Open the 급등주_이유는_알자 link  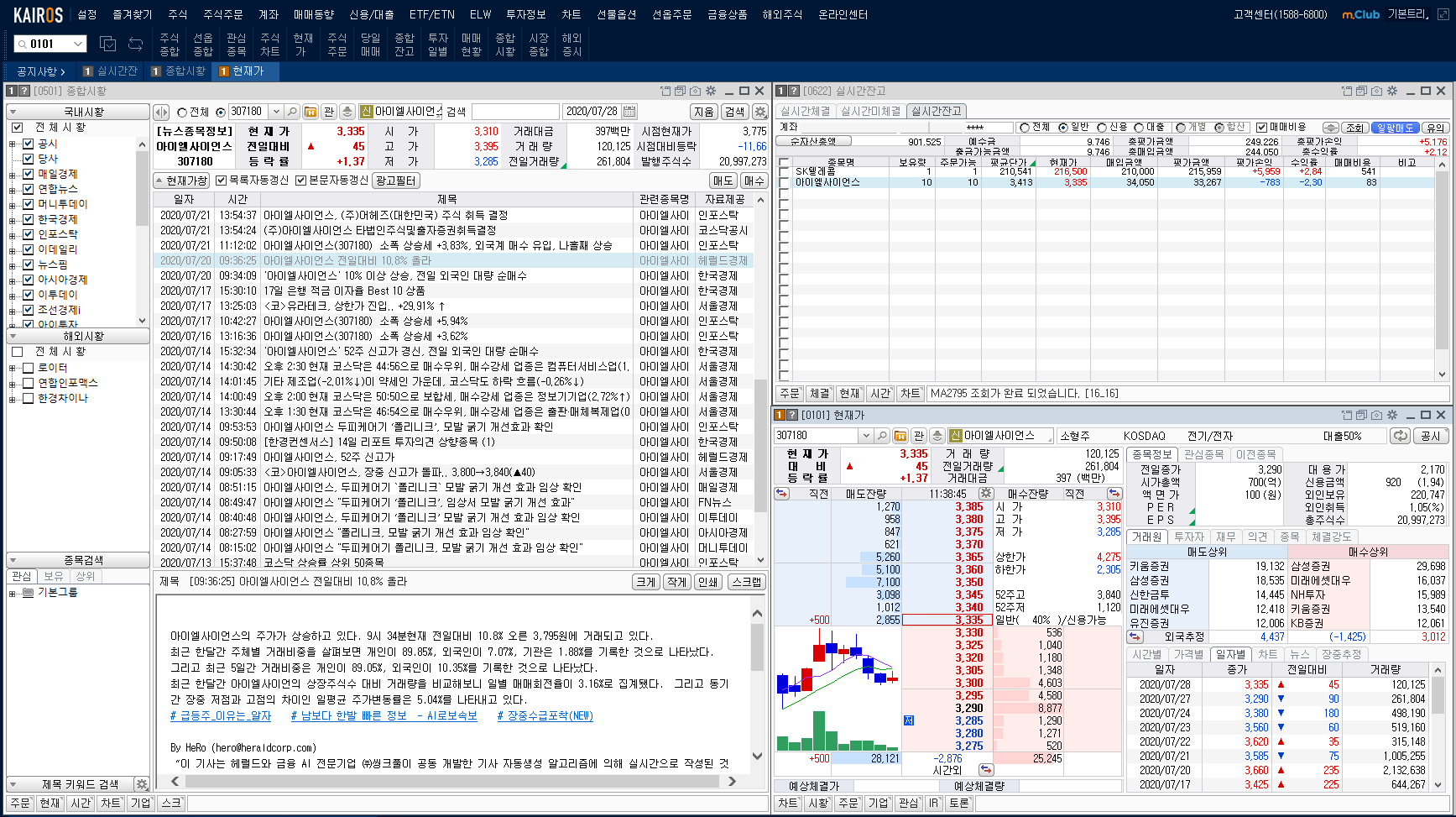click(221, 716)
